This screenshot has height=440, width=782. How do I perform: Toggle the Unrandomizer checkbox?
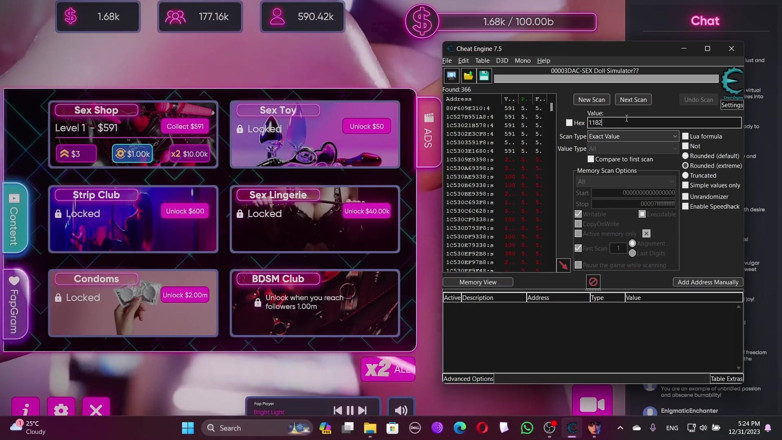point(685,197)
